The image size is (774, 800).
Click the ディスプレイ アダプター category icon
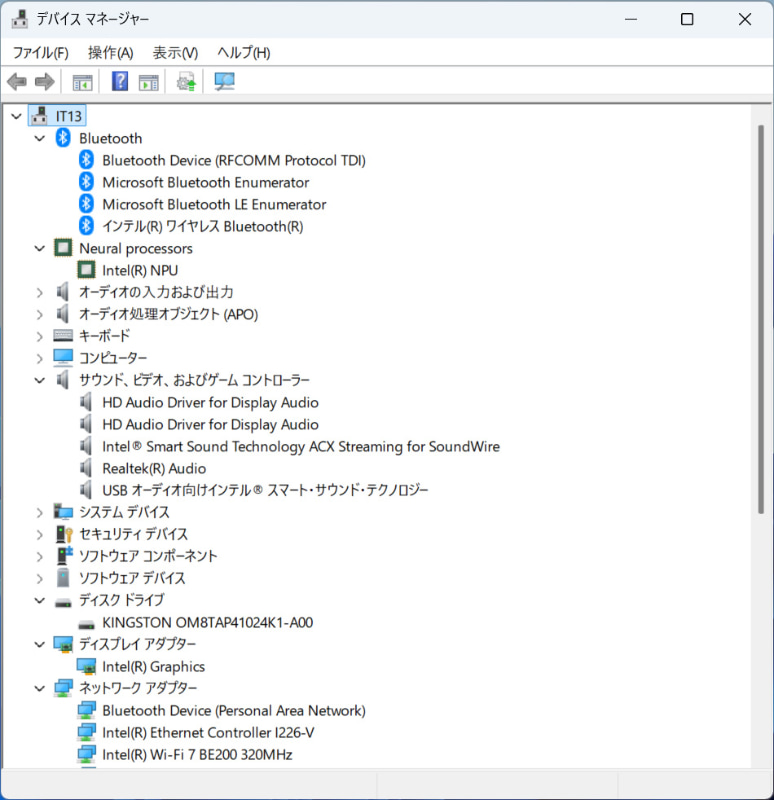click(63, 644)
